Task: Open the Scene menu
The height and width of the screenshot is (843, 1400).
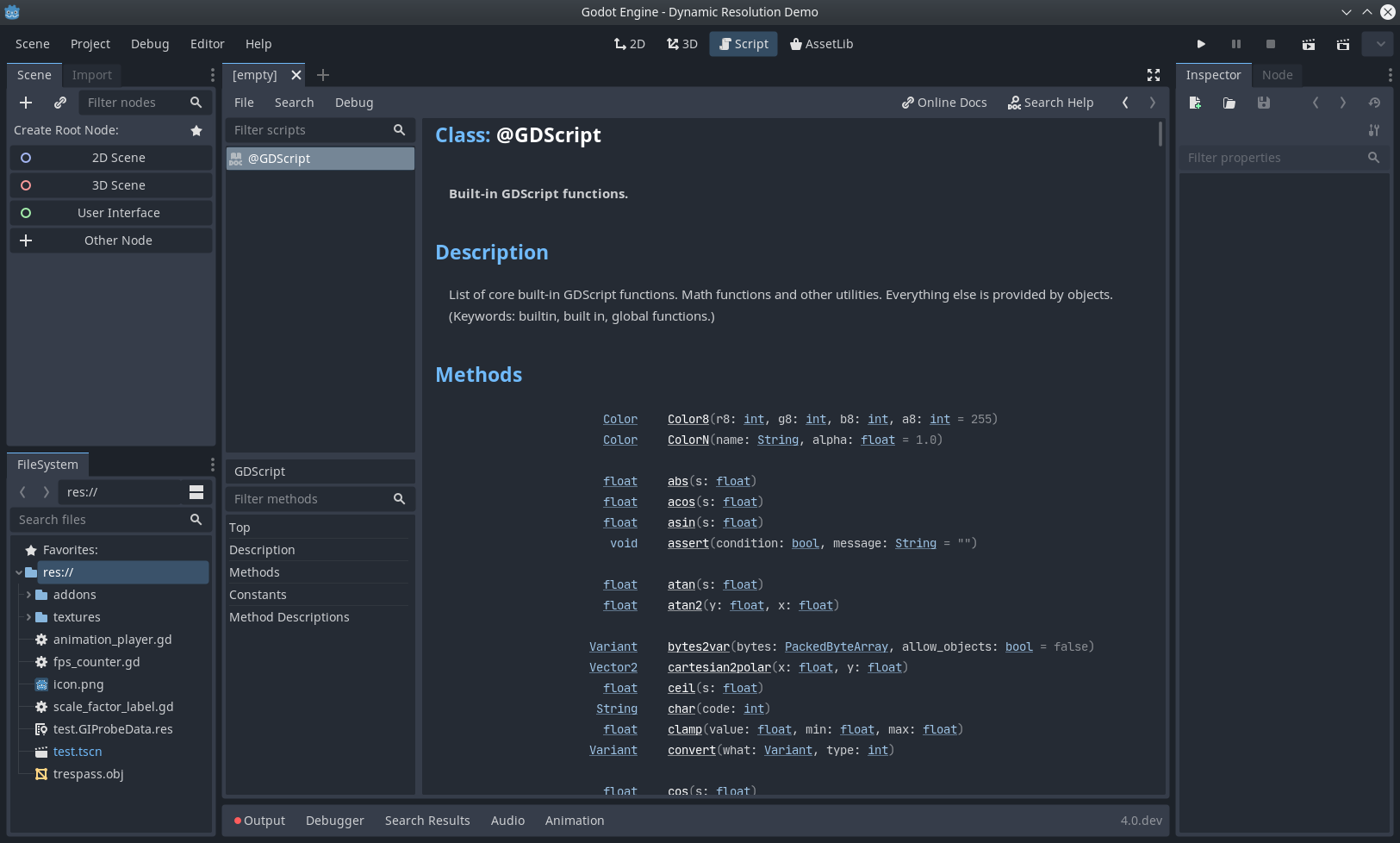Action: pyautogui.click(x=33, y=44)
